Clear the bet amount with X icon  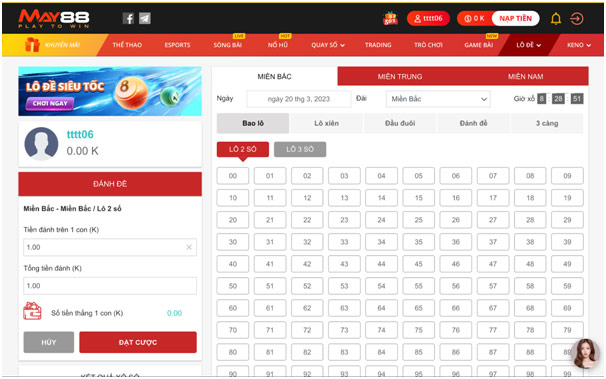tap(189, 247)
